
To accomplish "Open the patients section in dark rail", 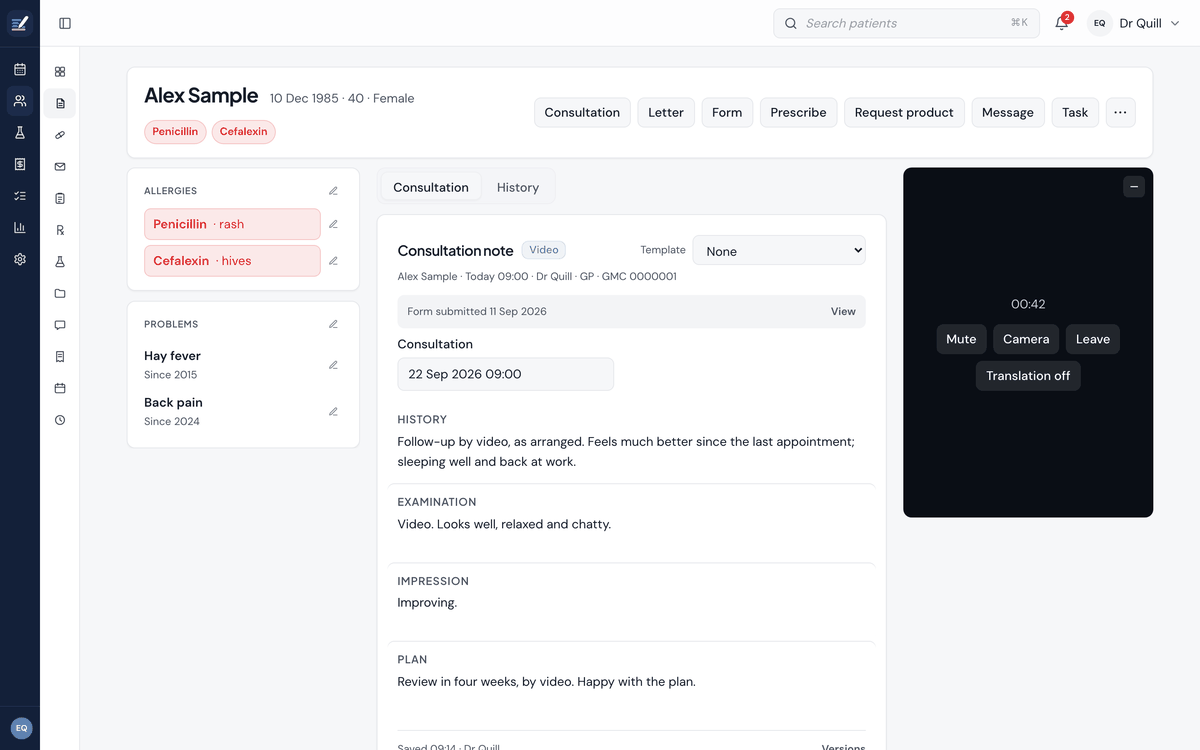I will [20, 101].
